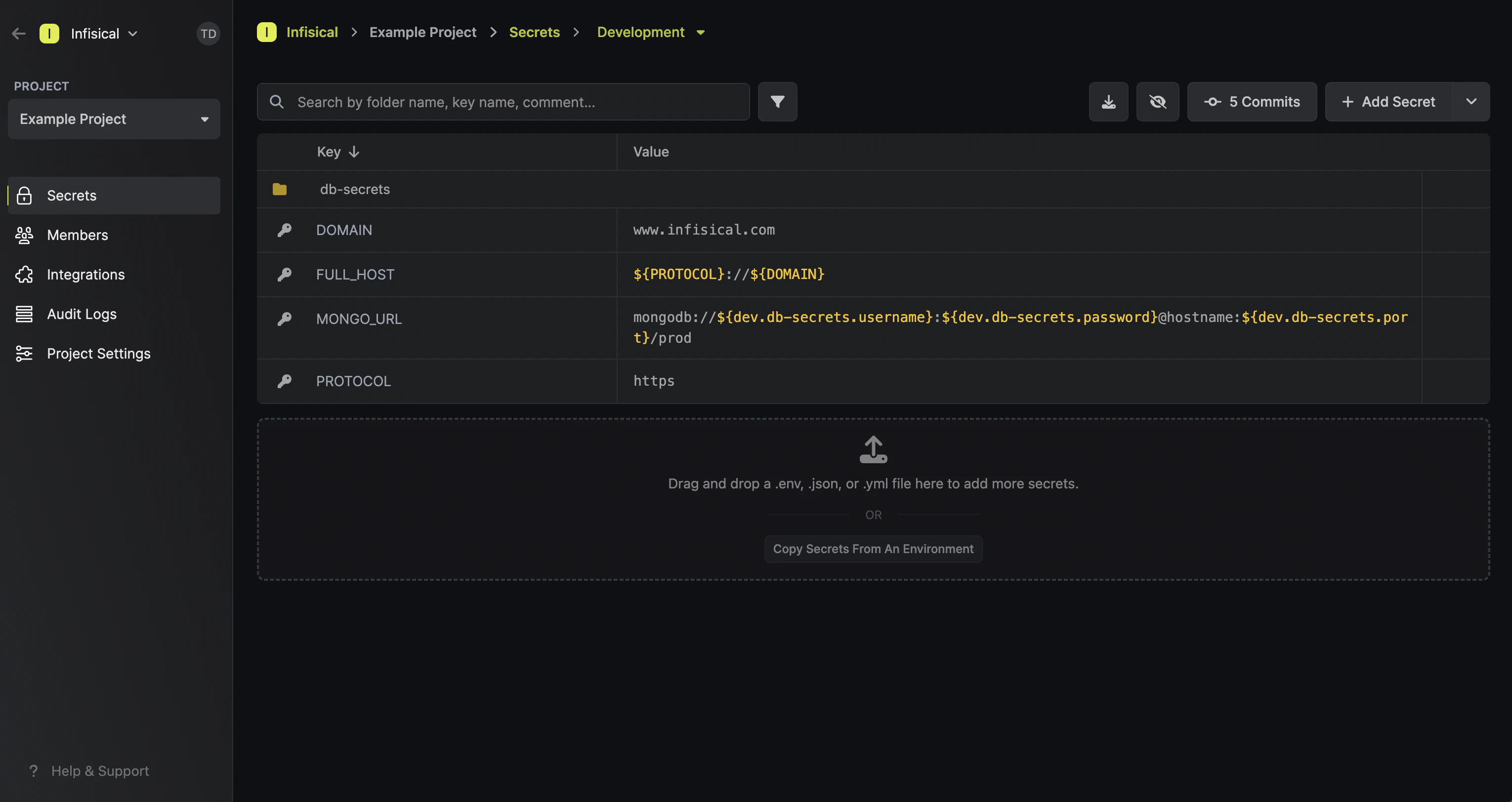Screen dimensions: 1512x802
Task: Open the db-secrets folder
Action: click(354, 190)
